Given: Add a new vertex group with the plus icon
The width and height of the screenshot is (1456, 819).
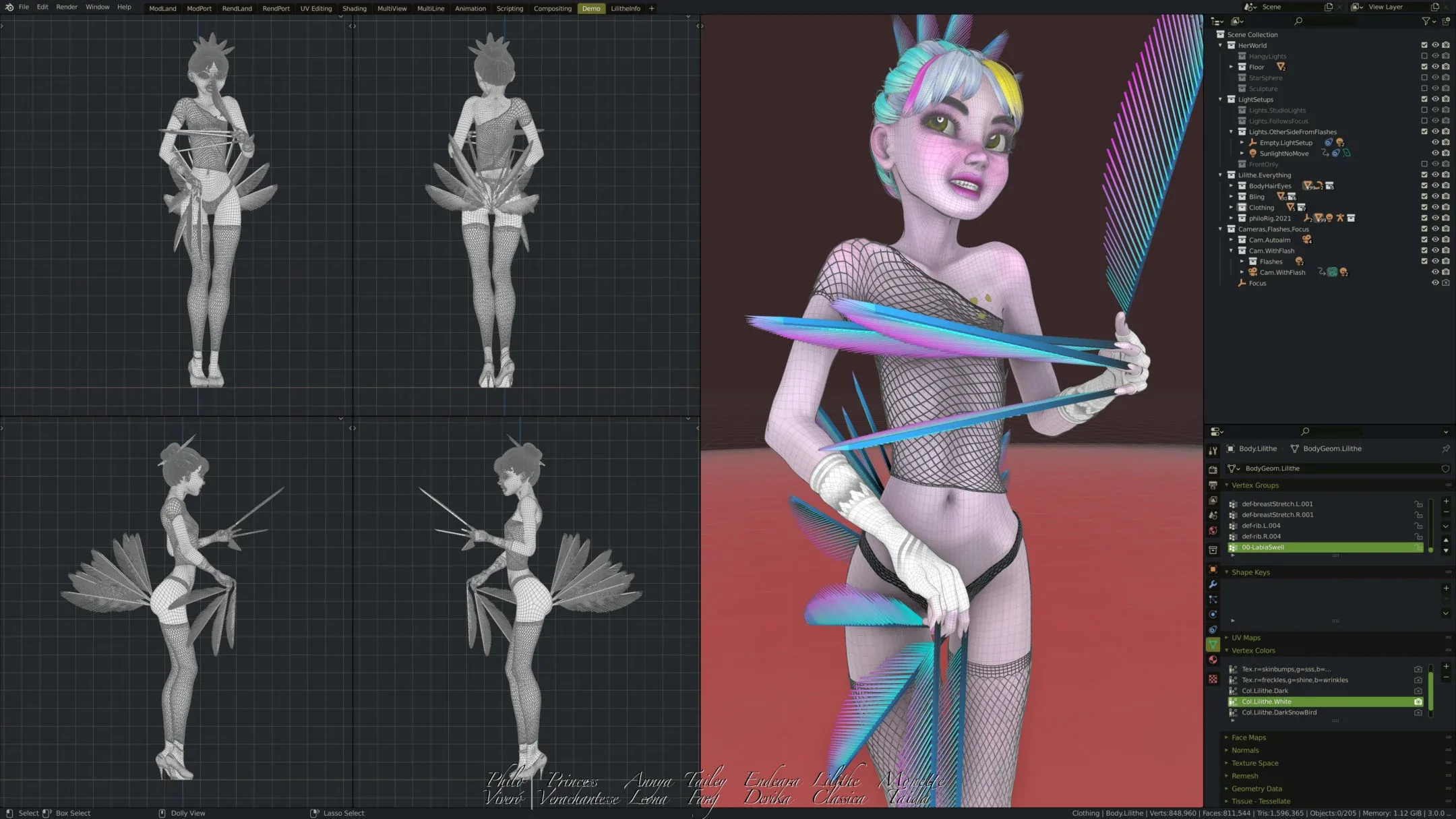Looking at the screenshot, I should pyautogui.click(x=1447, y=502).
